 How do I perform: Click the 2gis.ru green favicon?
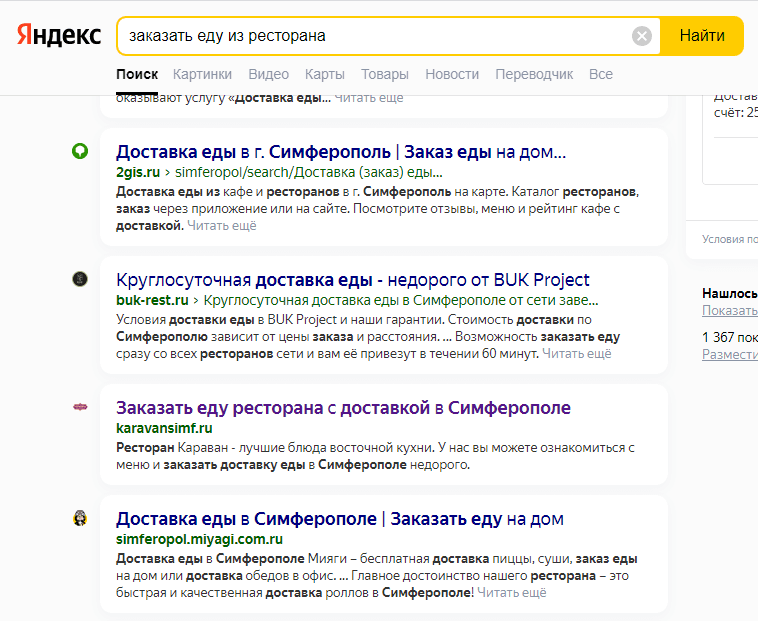coord(80,151)
